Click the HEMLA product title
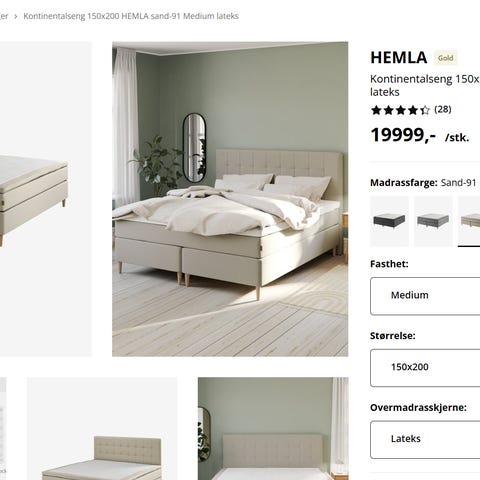This screenshot has width=480, height=480. pyautogui.click(x=399, y=58)
